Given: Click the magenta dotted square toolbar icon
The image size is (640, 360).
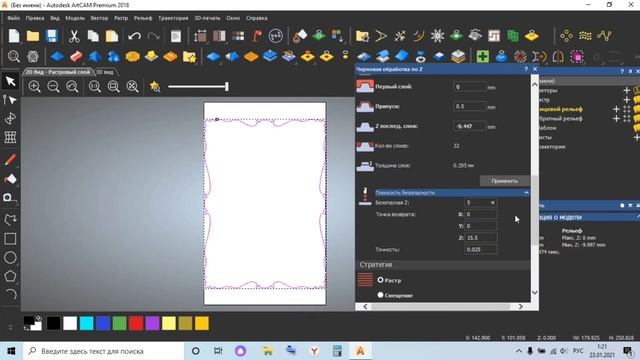Looking at the screenshot, I should 577,56.
